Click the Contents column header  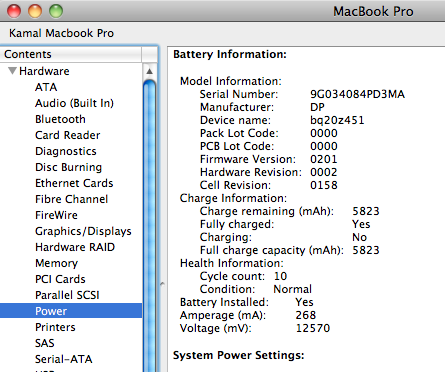[71, 54]
